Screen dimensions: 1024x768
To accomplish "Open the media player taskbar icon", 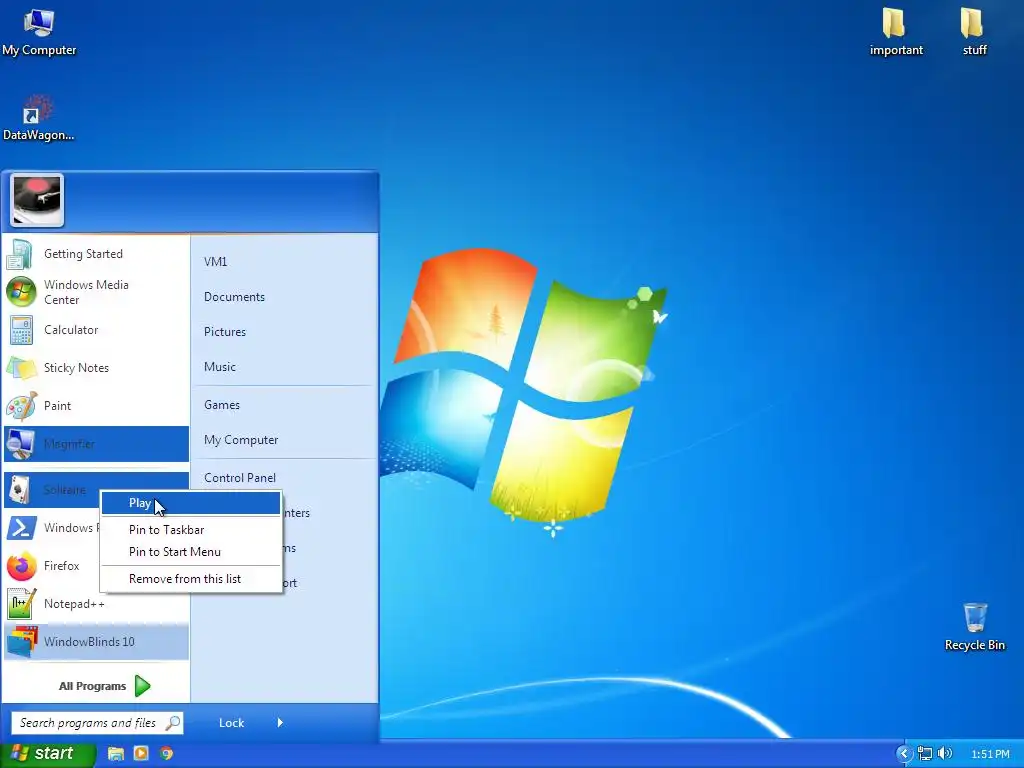I will pyautogui.click(x=140, y=754).
